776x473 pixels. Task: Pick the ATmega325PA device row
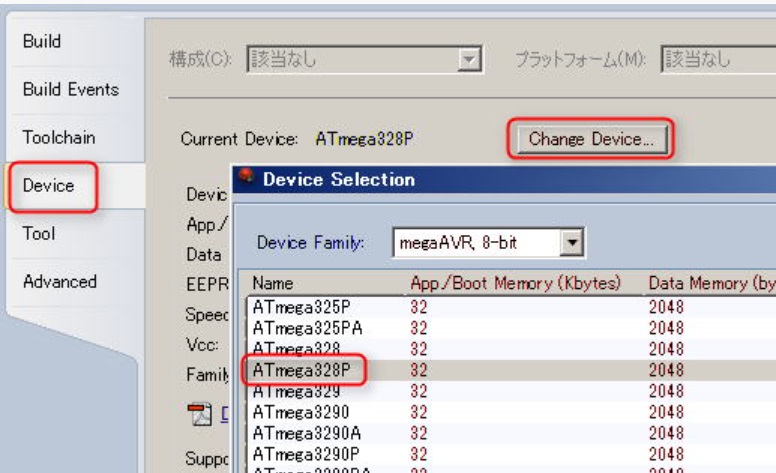302,328
